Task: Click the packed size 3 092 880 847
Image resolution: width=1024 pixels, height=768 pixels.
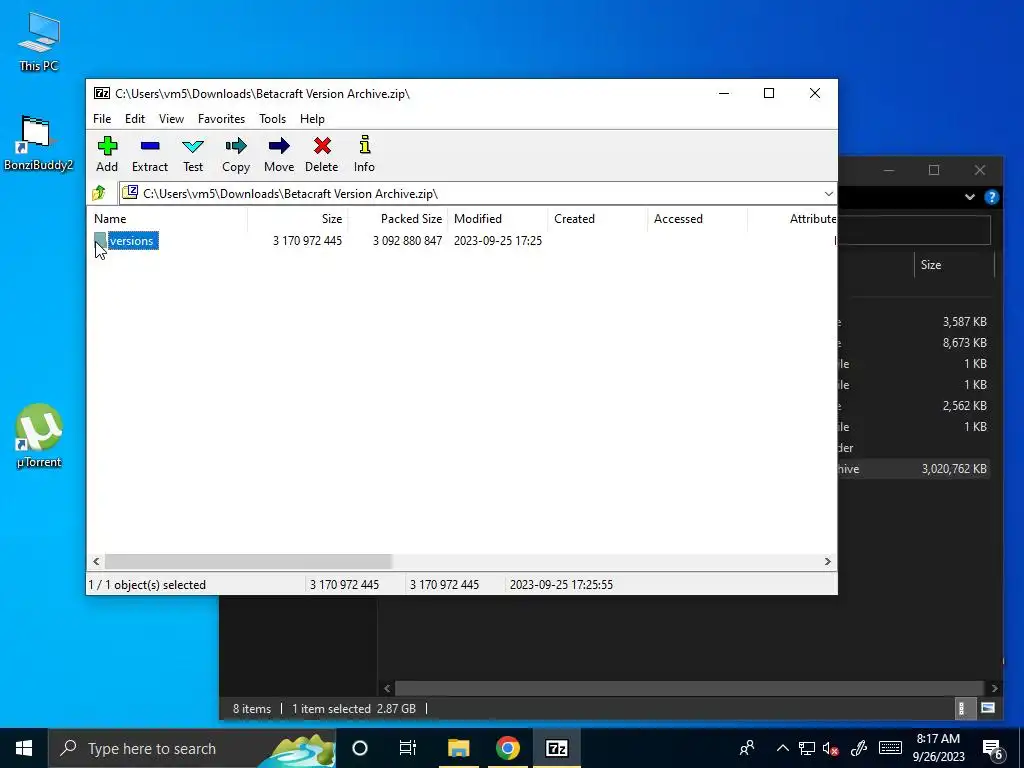Action: click(x=407, y=241)
